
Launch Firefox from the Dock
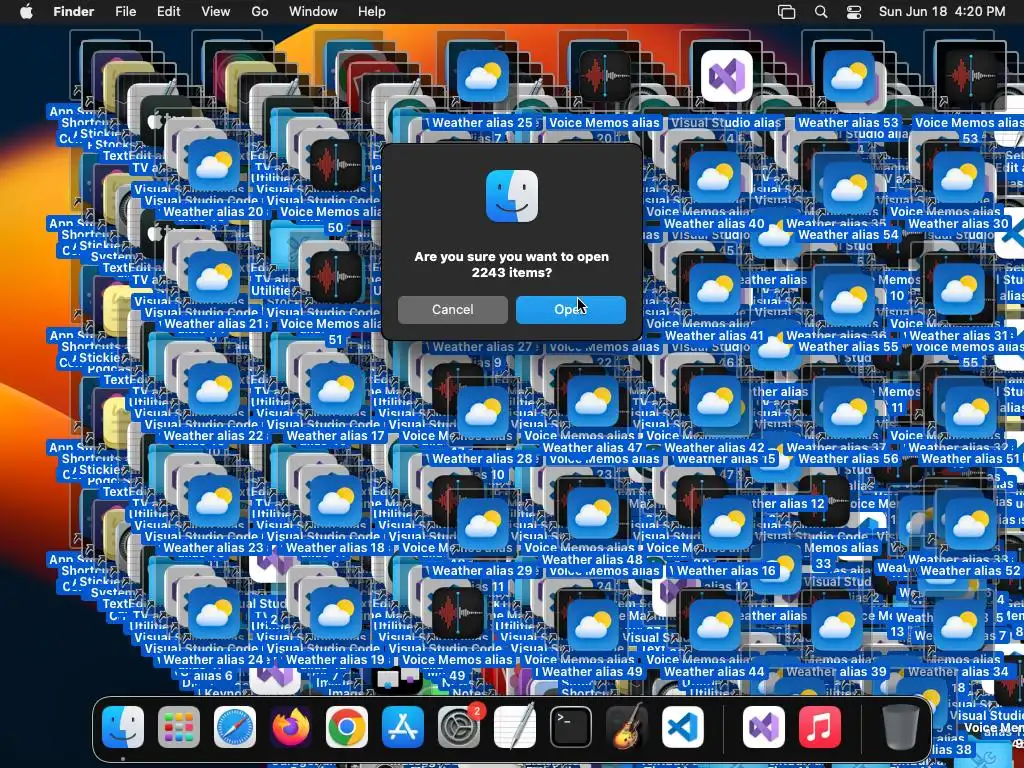(x=291, y=727)
